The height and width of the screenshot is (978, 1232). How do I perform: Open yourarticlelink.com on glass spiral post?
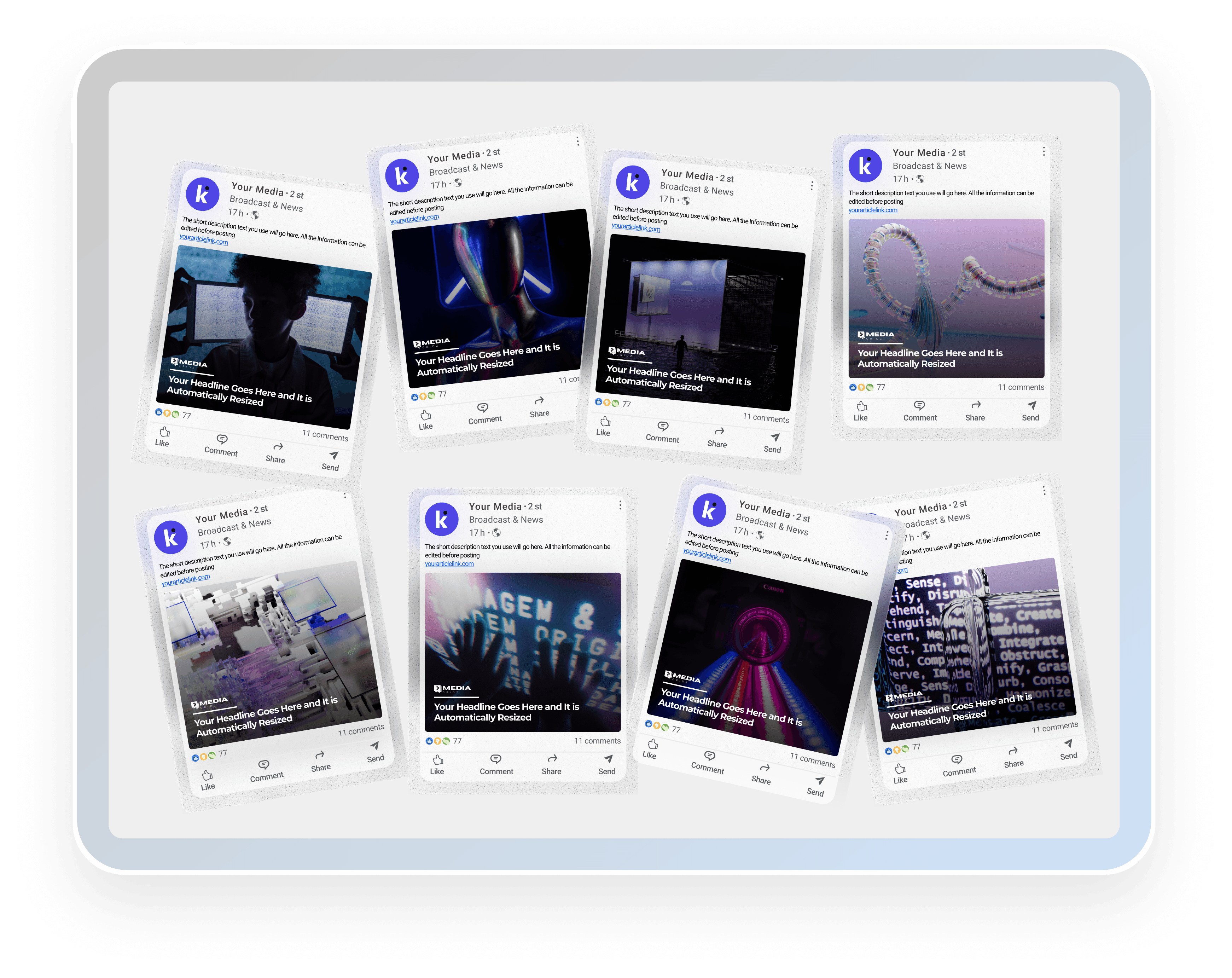point(873,210)
